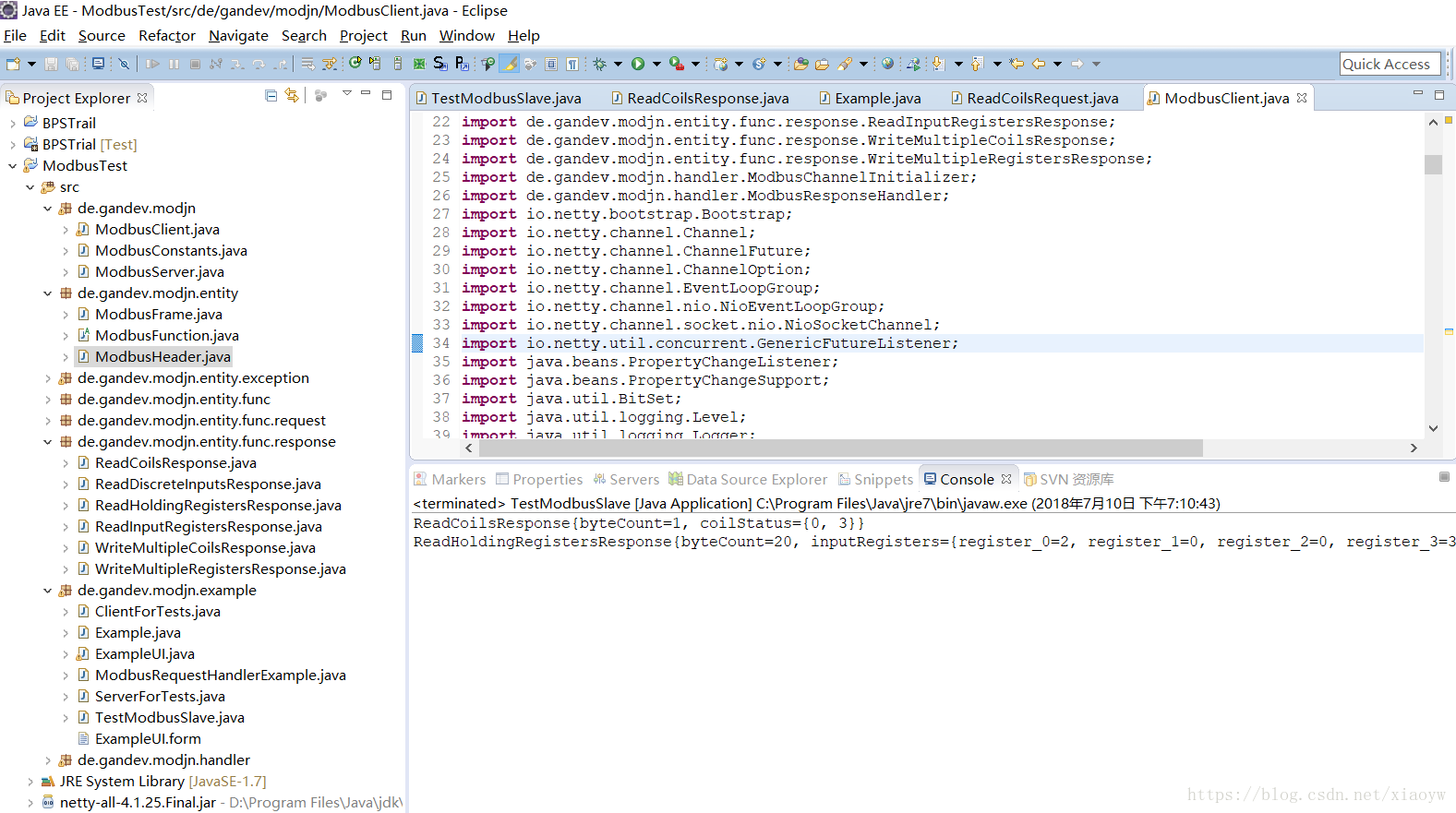Close the ModbusClient.java editor tab
This screenshot has width=1456, height=813.
[1302, 98]
